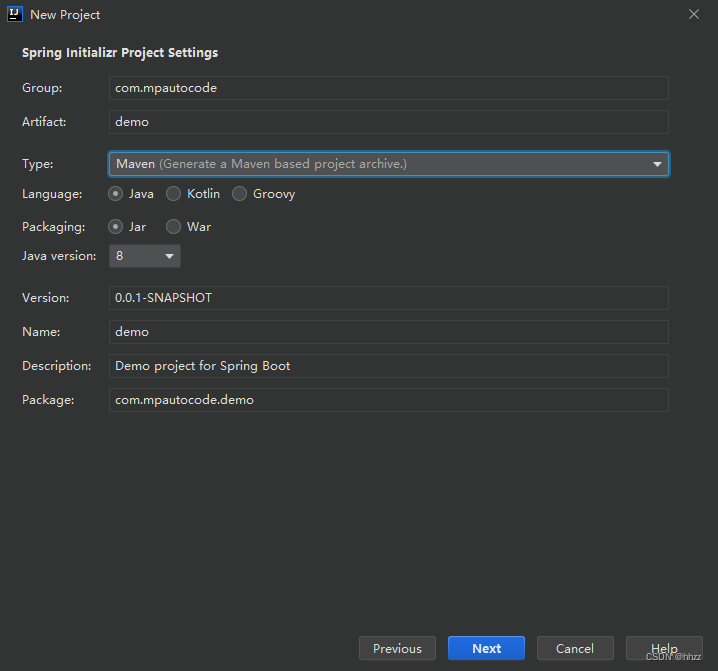Viewport: 718px width, 671px height.
Task: Click the Name field containing demo
Action: (389, 332)
